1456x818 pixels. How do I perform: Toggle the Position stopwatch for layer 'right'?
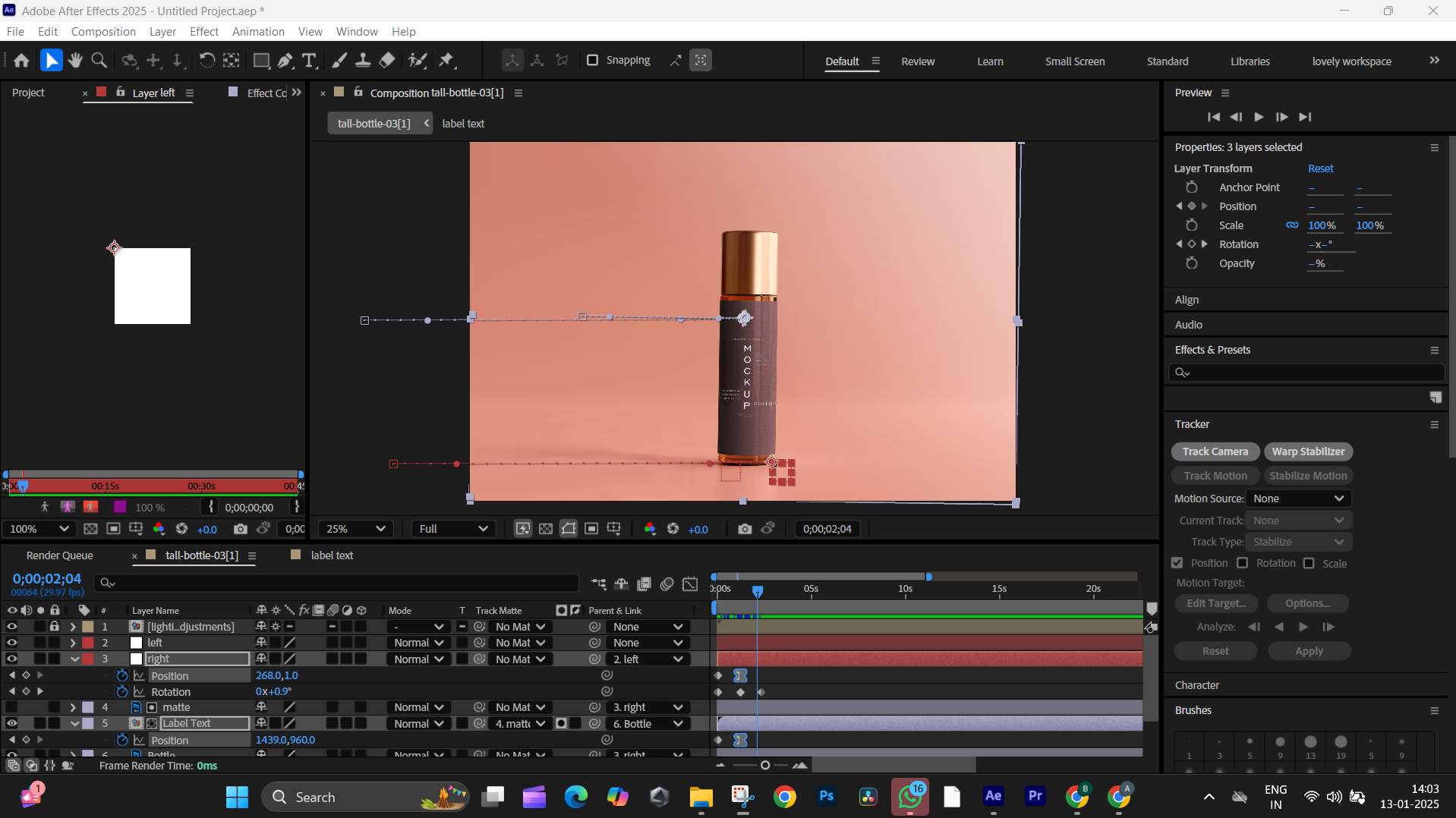tap(121, 675)
